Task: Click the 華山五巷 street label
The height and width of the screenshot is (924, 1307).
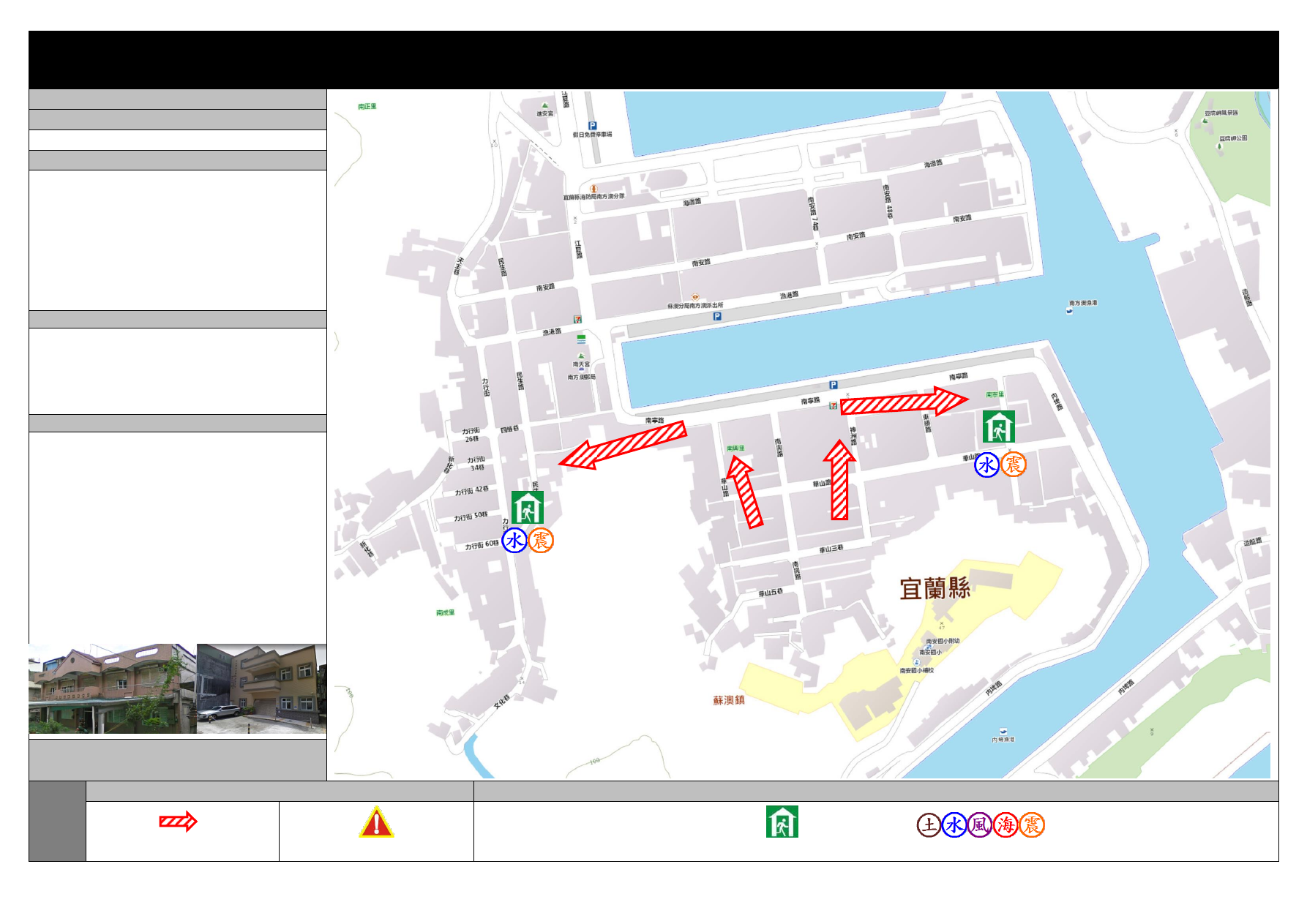Action: [771, 593]
